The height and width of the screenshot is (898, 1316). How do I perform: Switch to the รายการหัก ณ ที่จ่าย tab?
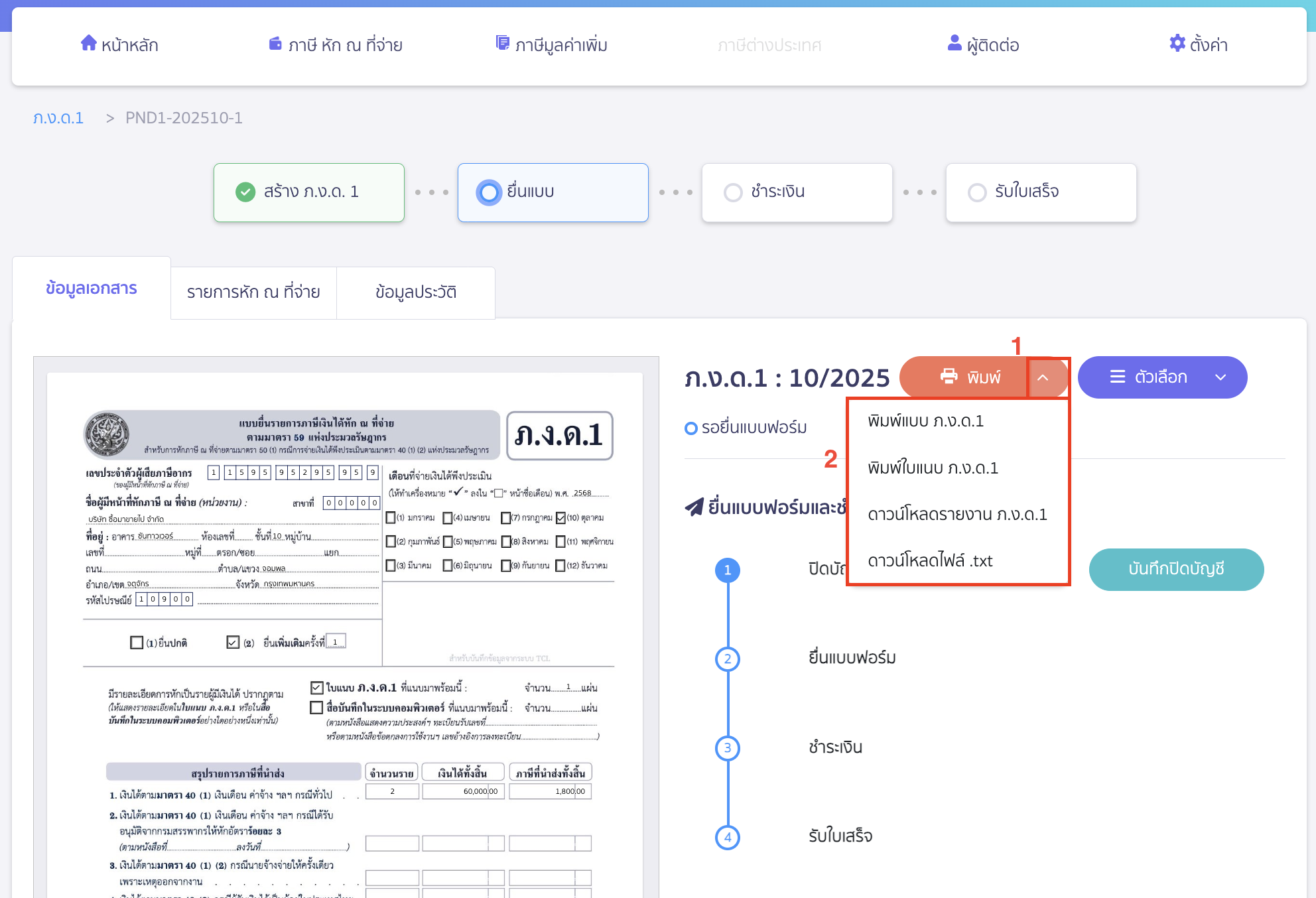click(253, 292)
